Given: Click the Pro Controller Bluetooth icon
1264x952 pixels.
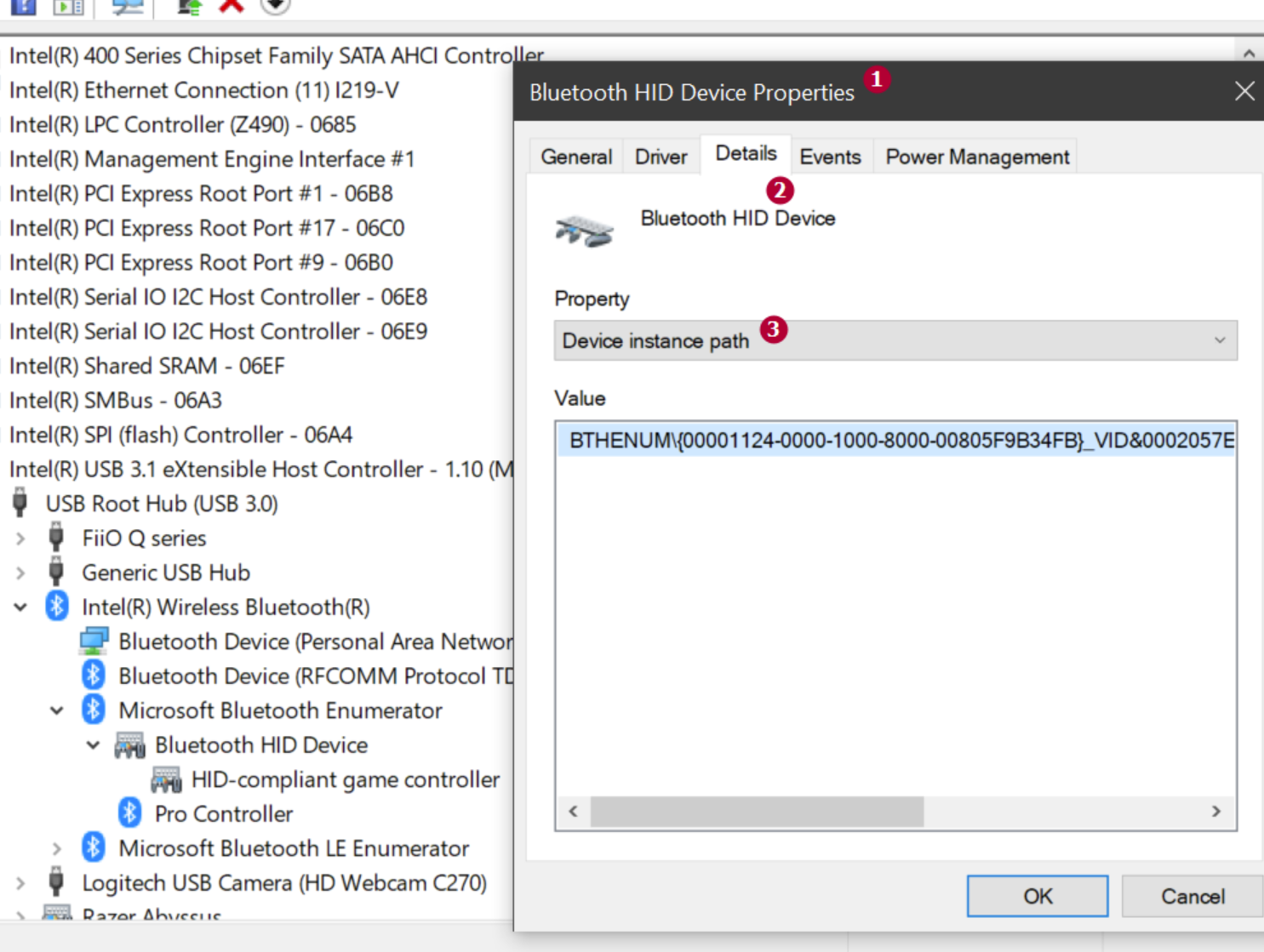Looking at the screenshot, I should (129, 813).
